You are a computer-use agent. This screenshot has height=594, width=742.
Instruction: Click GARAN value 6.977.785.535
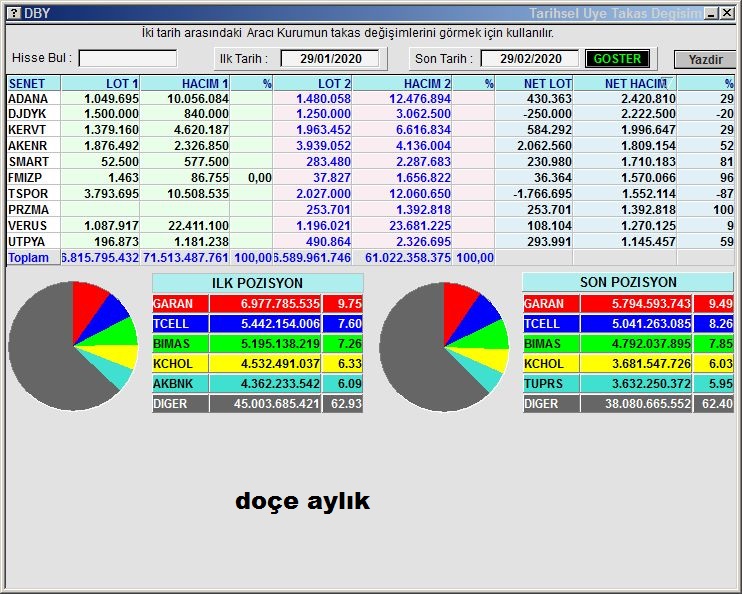[x=280, y=303]
